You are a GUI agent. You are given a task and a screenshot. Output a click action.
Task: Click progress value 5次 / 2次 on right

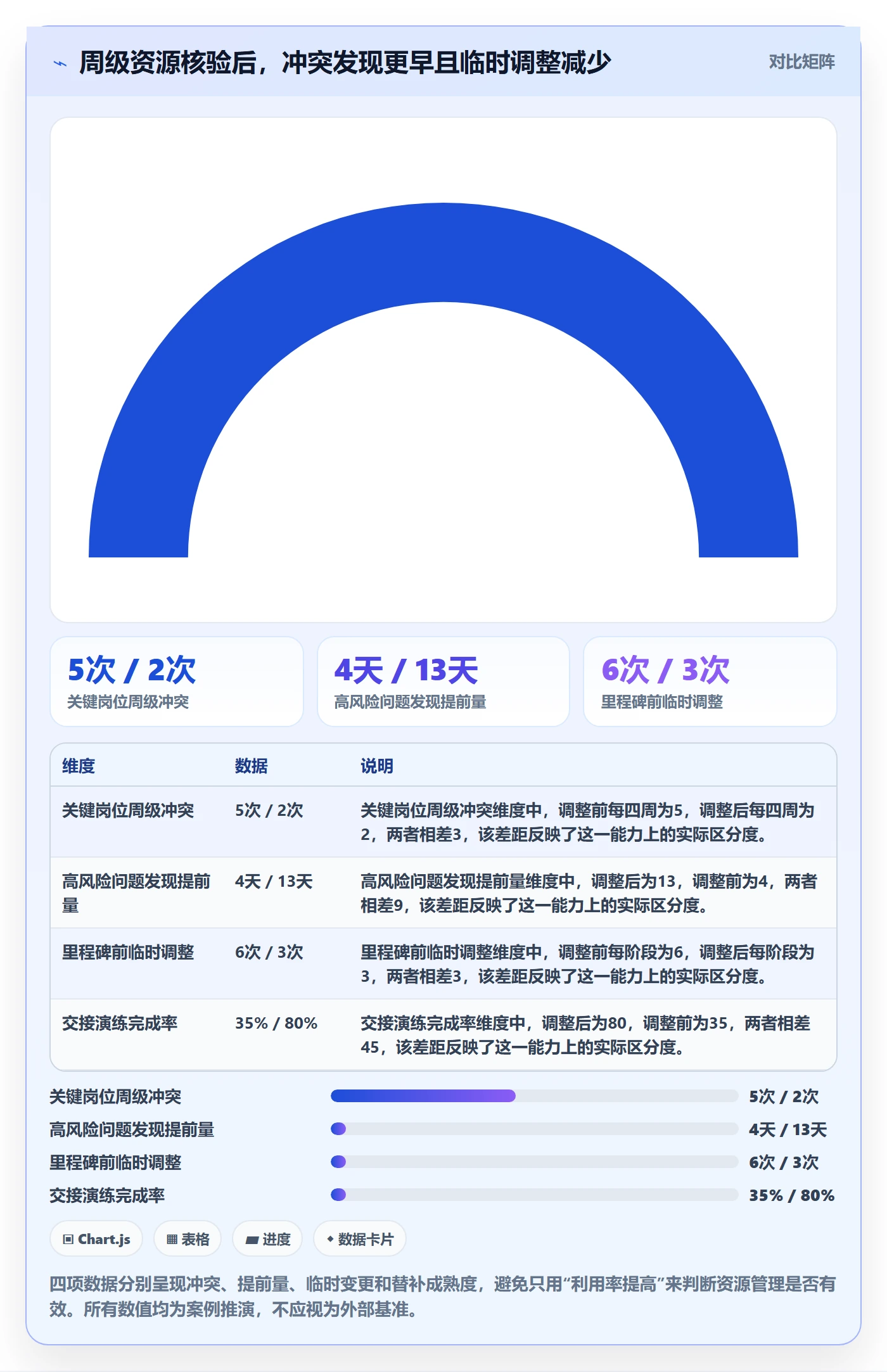pyautogui.click(x=784, y=1096)
